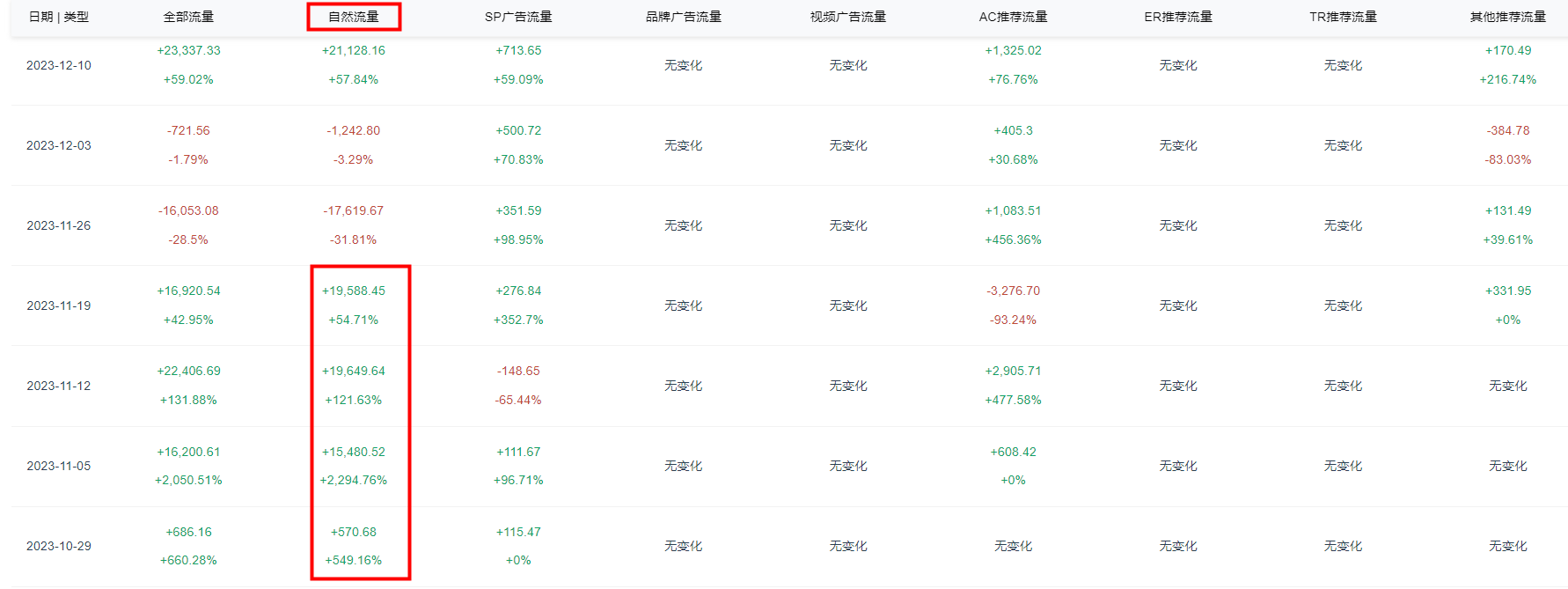Click the +76.76% AC recommendation percentage
The height and width of the screenshot is (589, 1568).
point(1014,79)
